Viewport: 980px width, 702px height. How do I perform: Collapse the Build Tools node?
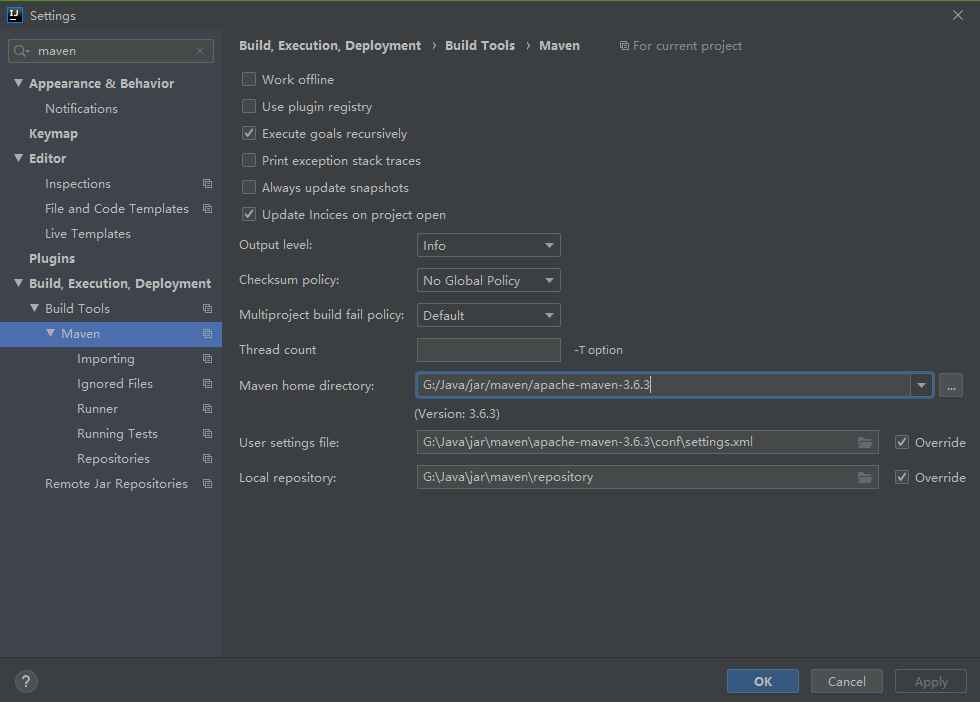tap(34, 308)
